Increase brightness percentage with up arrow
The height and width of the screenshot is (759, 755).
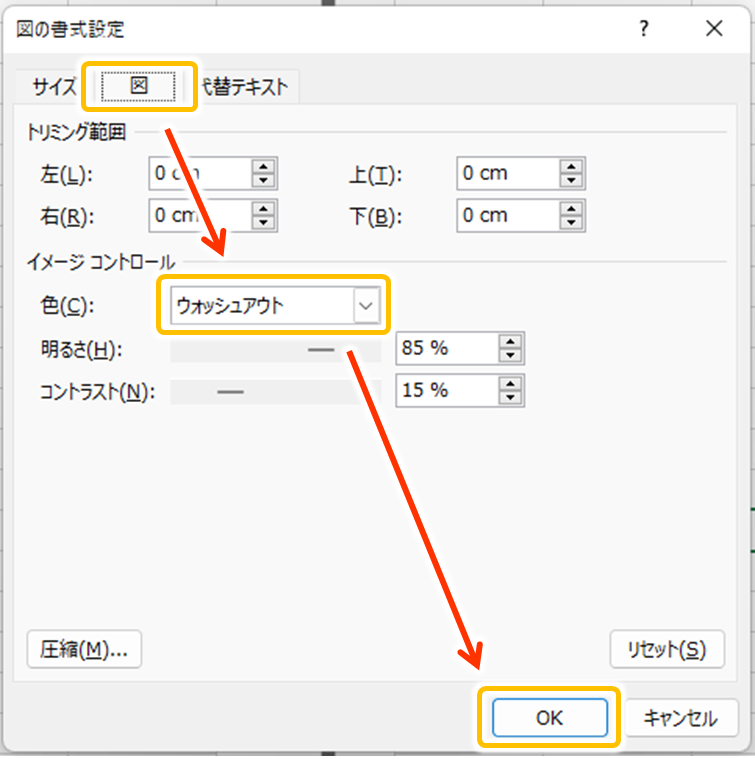(511, 343)
